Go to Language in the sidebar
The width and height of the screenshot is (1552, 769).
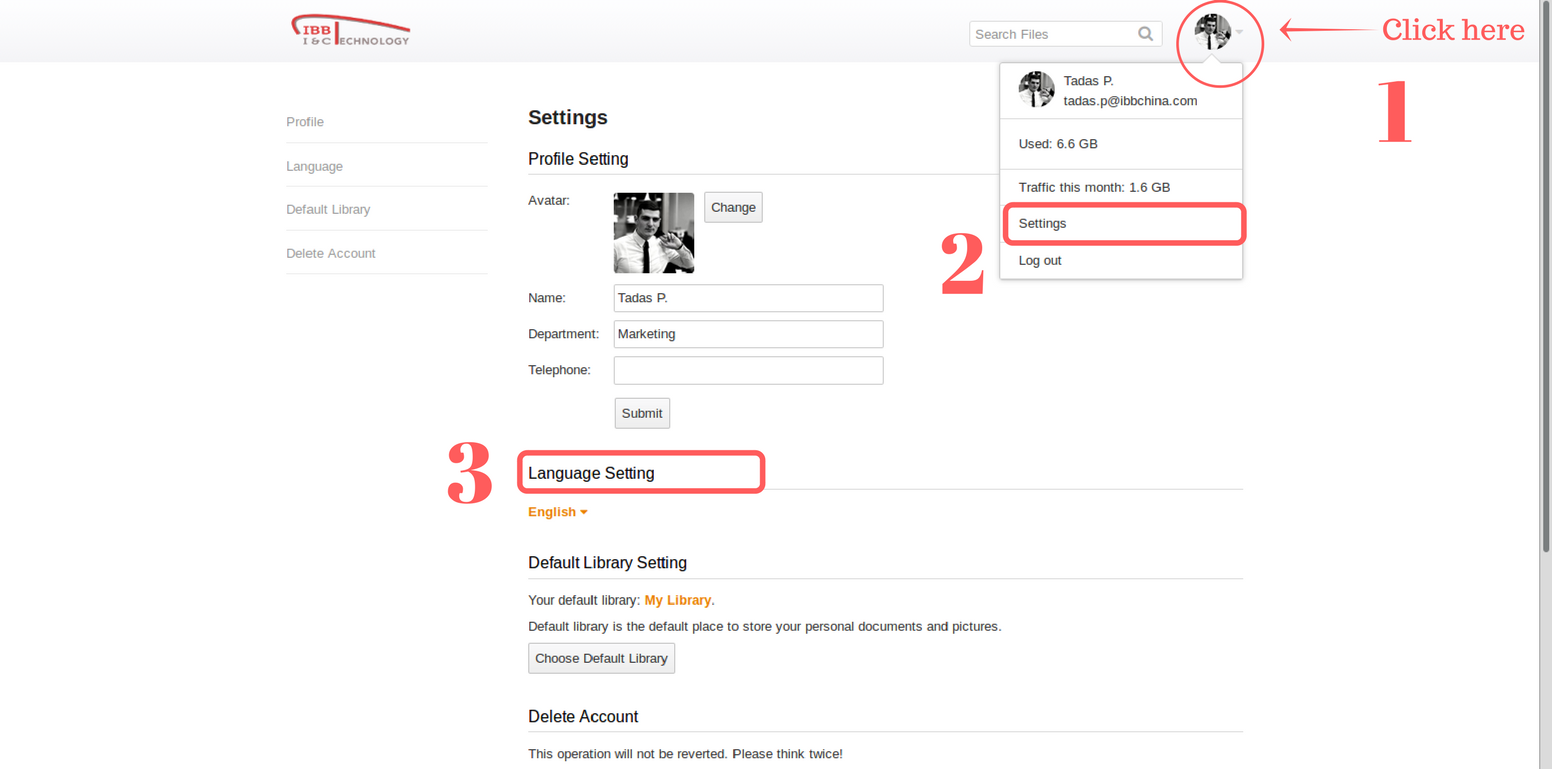[314, 166]
